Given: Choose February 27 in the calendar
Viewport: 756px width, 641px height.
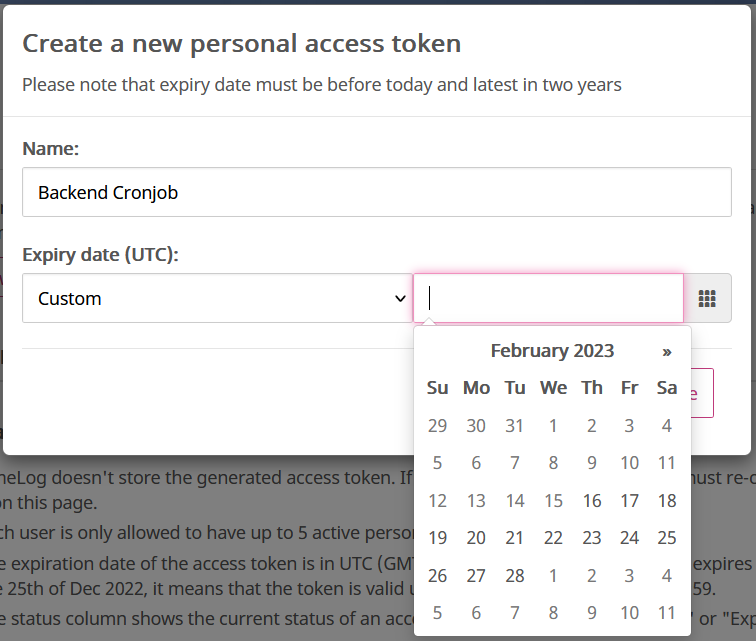Looking at the screenshot, I should point(476,576).
